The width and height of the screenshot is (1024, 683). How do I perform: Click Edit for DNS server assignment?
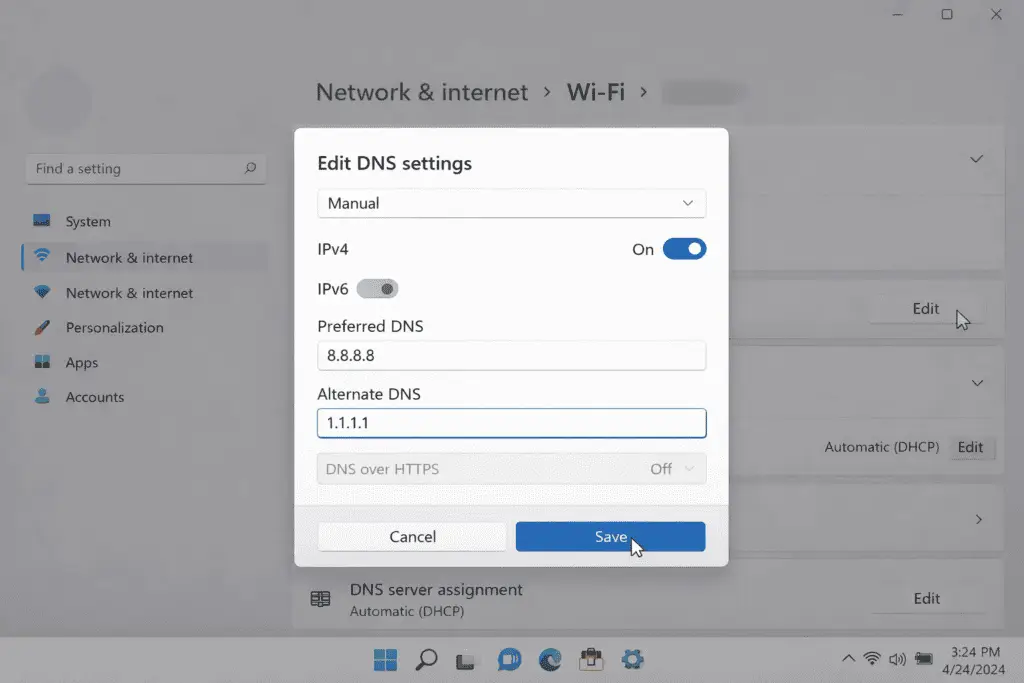[x=926, y=598]
